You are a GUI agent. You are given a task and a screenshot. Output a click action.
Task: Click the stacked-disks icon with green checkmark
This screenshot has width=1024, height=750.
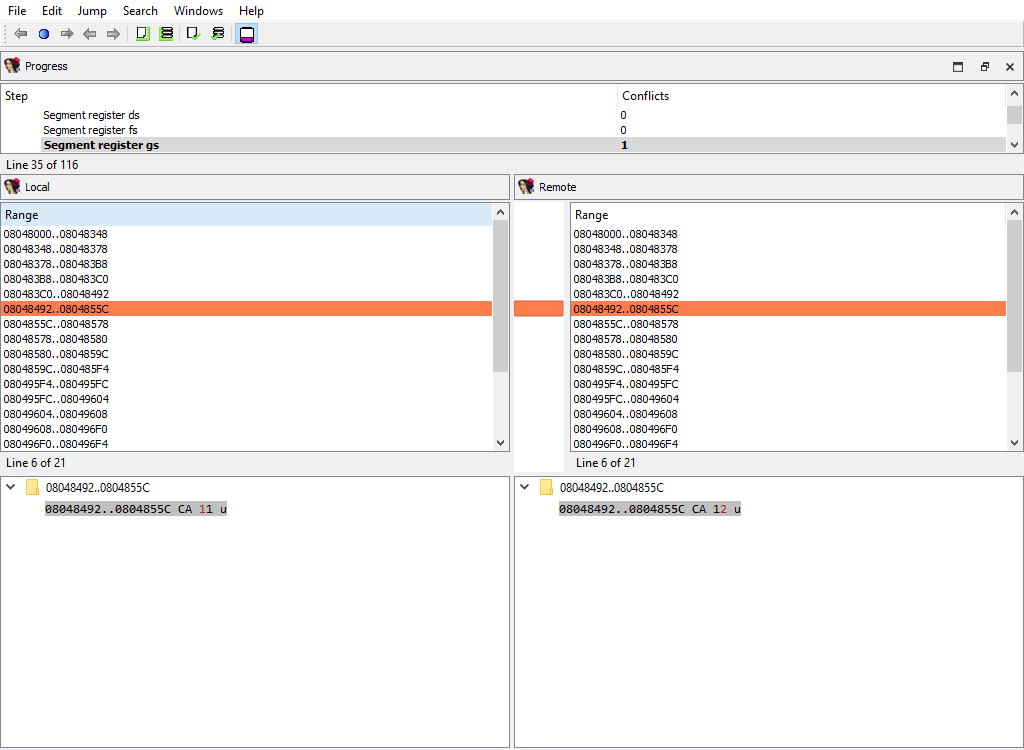(218, 34)
